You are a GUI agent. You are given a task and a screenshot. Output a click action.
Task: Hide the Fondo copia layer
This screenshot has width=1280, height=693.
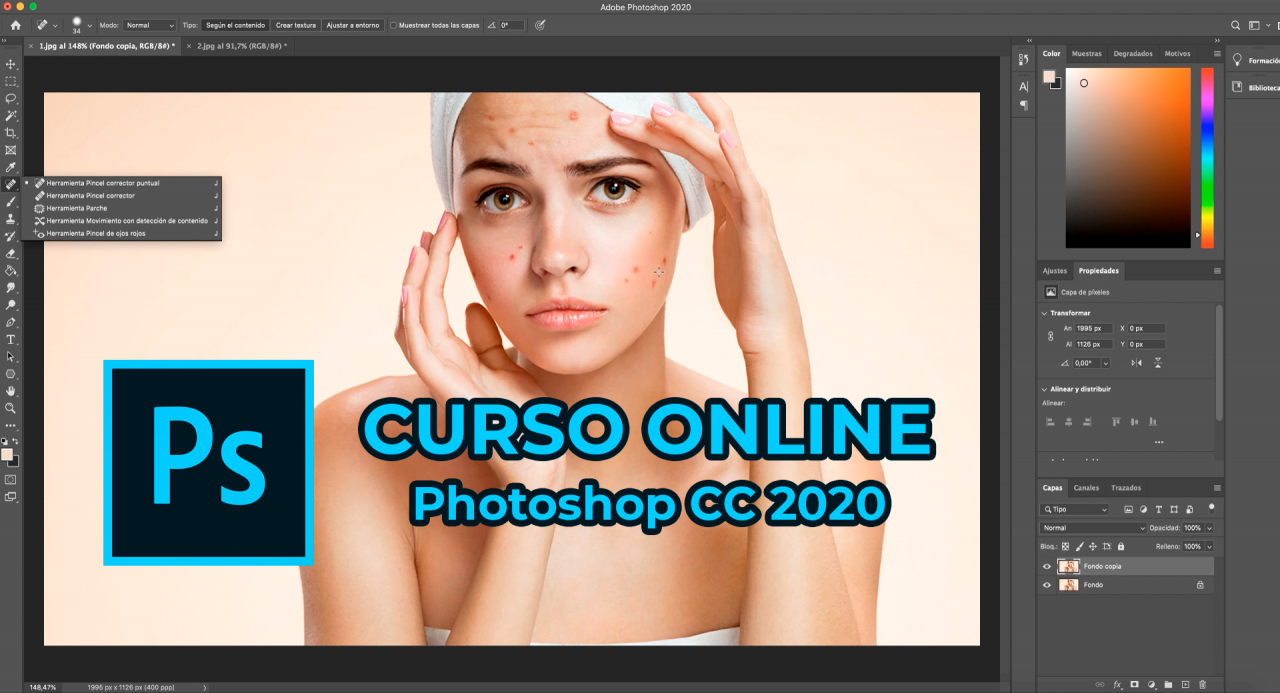tap(1047, 566)
